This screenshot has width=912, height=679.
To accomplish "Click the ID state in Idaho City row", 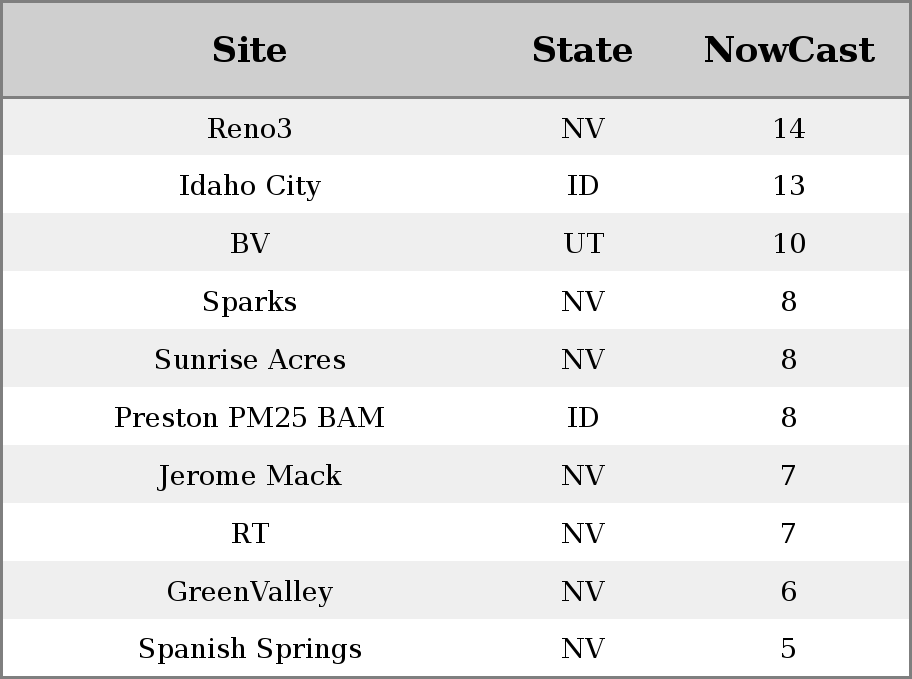I will [x=582, y=186].
